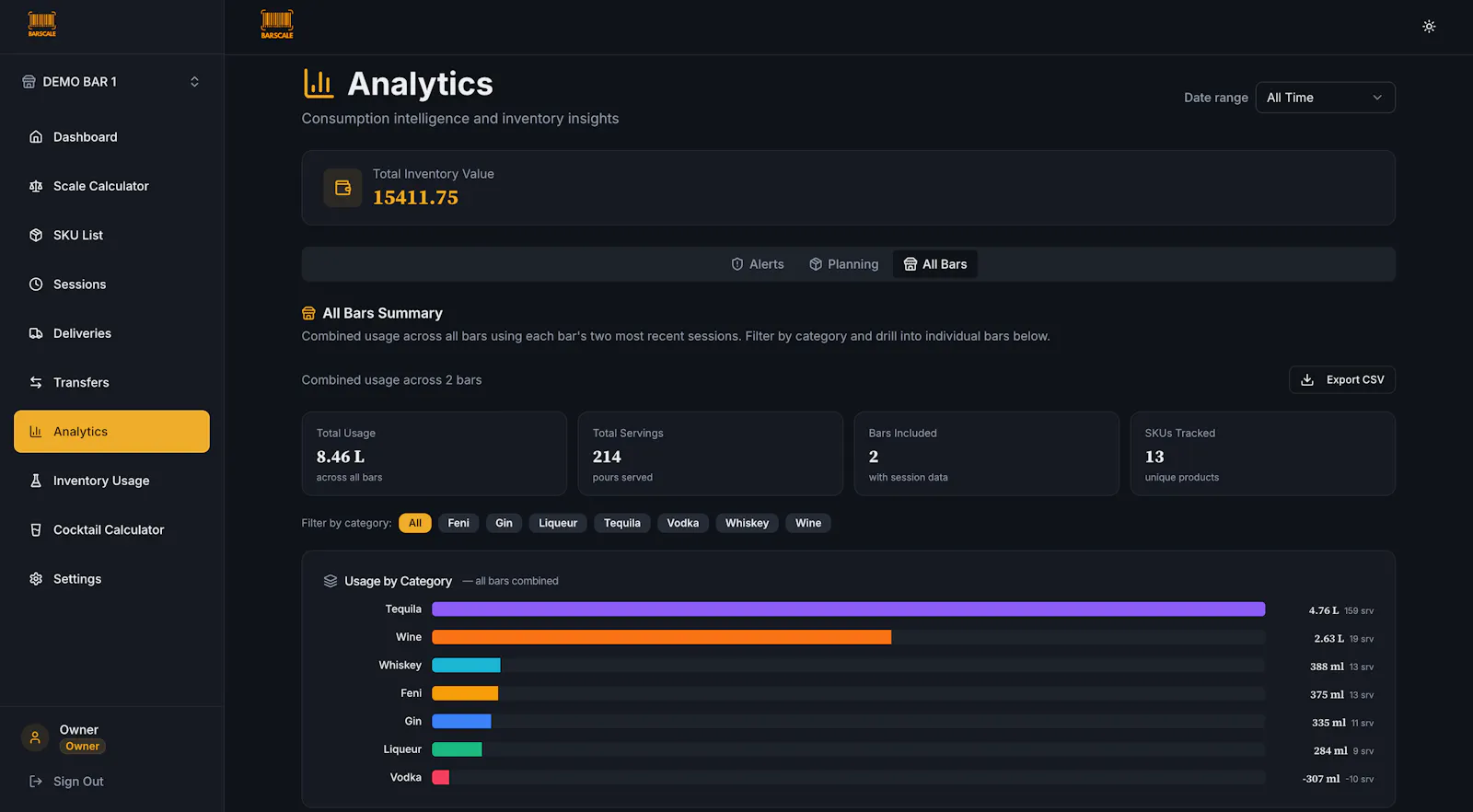The width and height of the screenshot is (1473, 812).
Task: Click the green Liqueur usage bar
Action: pyautogui.click(x=457, y=749)
